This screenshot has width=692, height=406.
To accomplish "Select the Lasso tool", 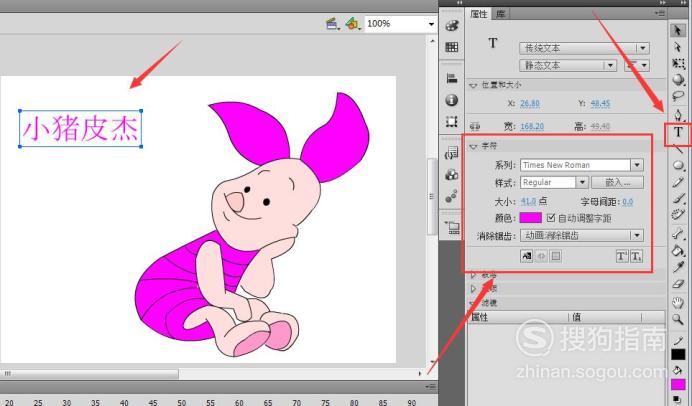I will 678,96.
